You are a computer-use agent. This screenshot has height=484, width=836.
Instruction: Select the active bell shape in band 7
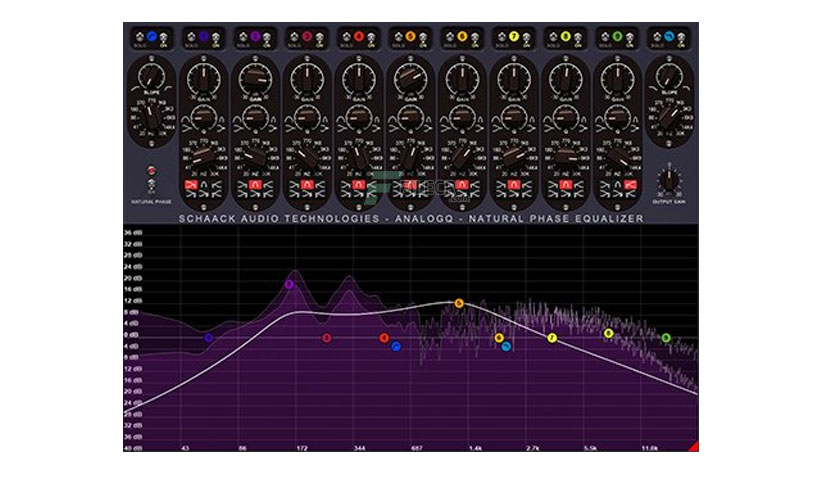tap(514, 185)
